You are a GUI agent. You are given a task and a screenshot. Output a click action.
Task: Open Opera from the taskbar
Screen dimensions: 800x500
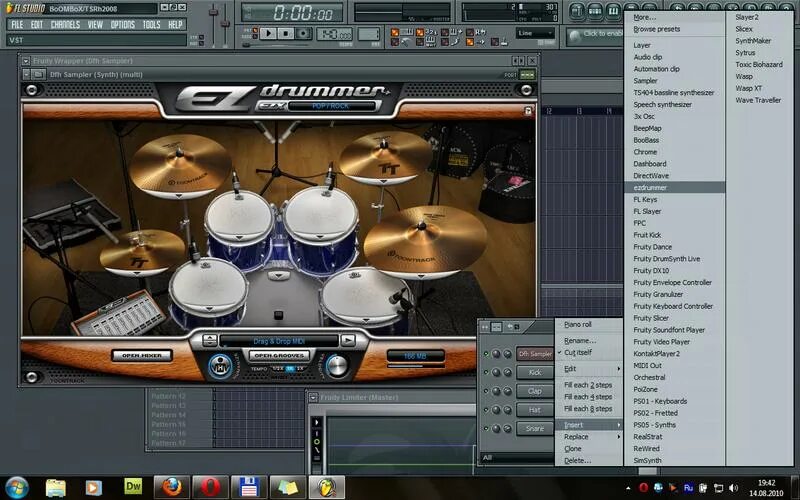pyautogui.click(x=210, y=487)
